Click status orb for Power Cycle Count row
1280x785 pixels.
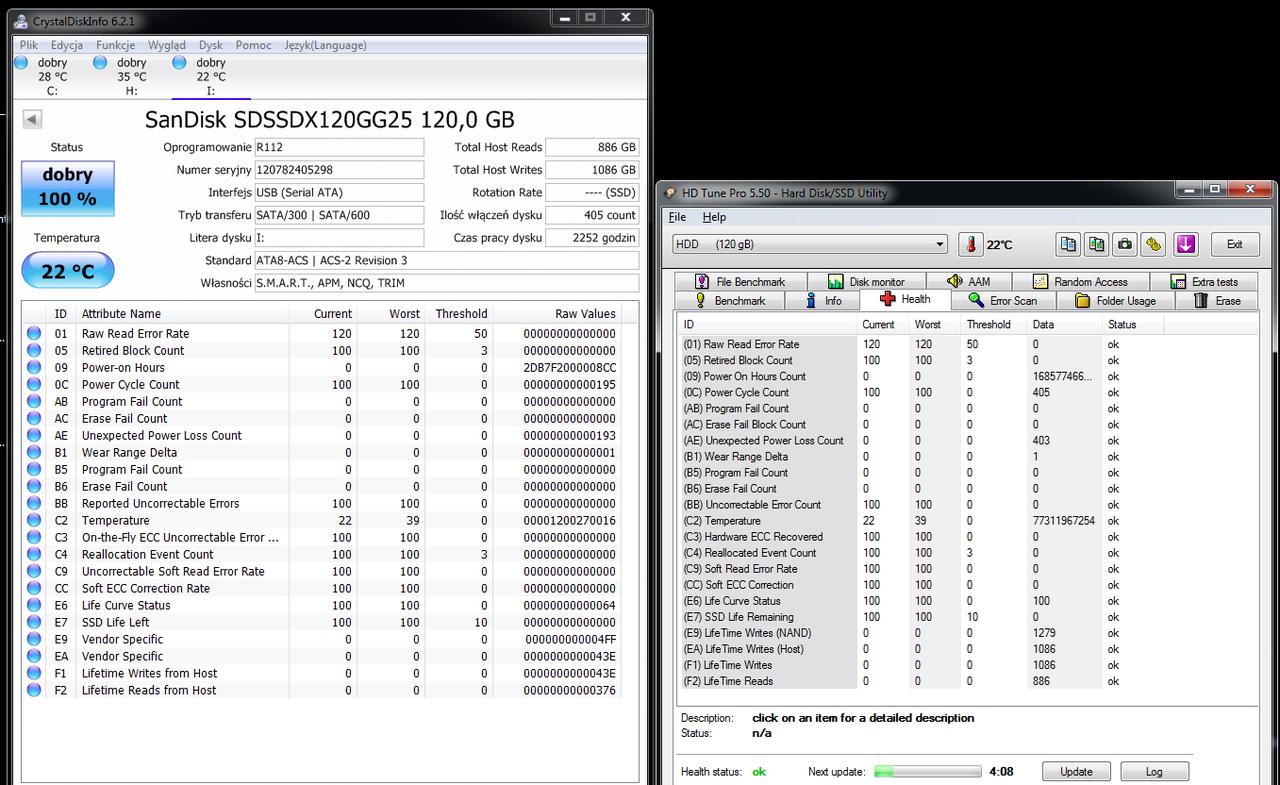34,385
